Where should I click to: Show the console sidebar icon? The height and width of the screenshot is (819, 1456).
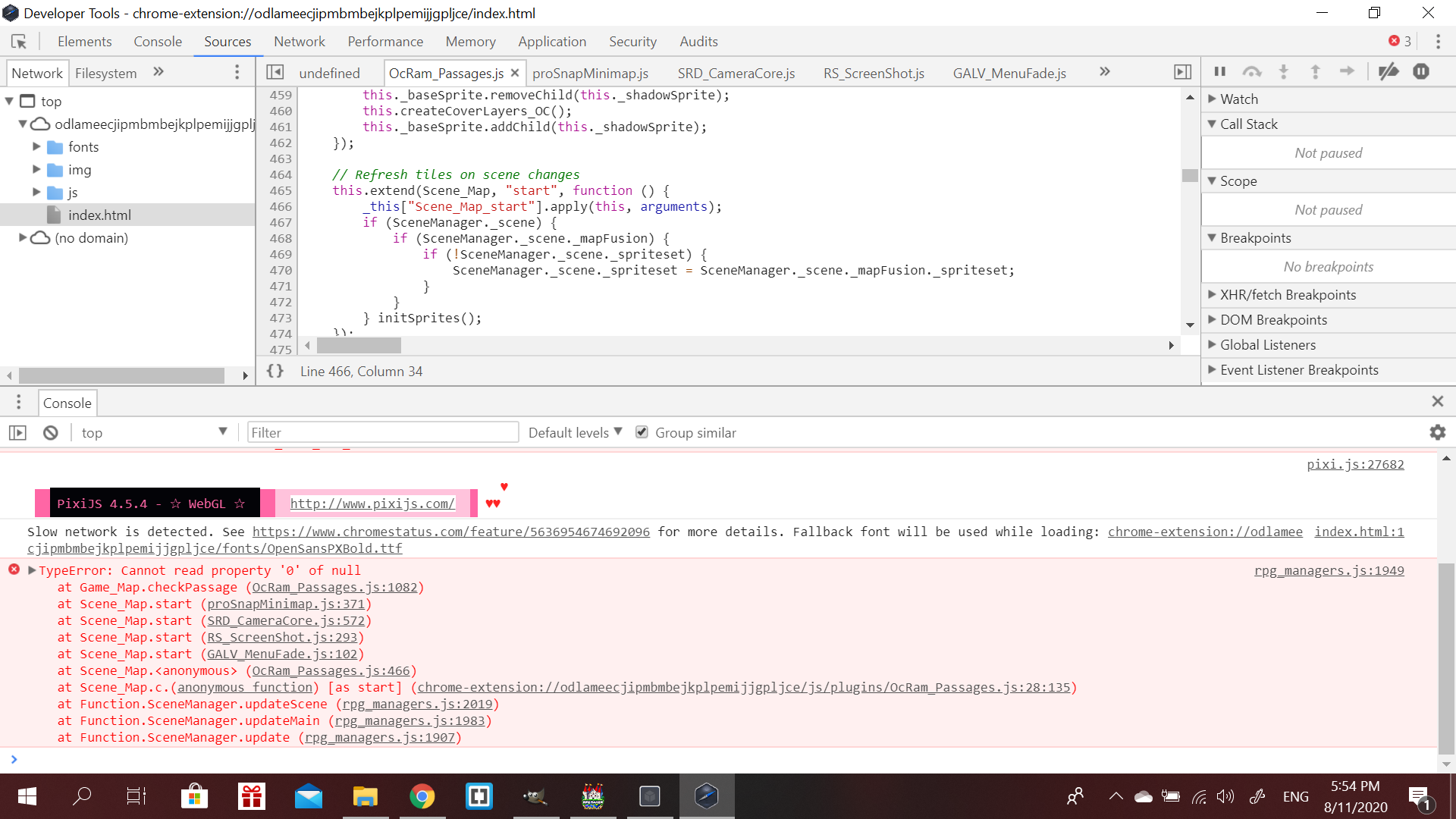coord(17,433)
